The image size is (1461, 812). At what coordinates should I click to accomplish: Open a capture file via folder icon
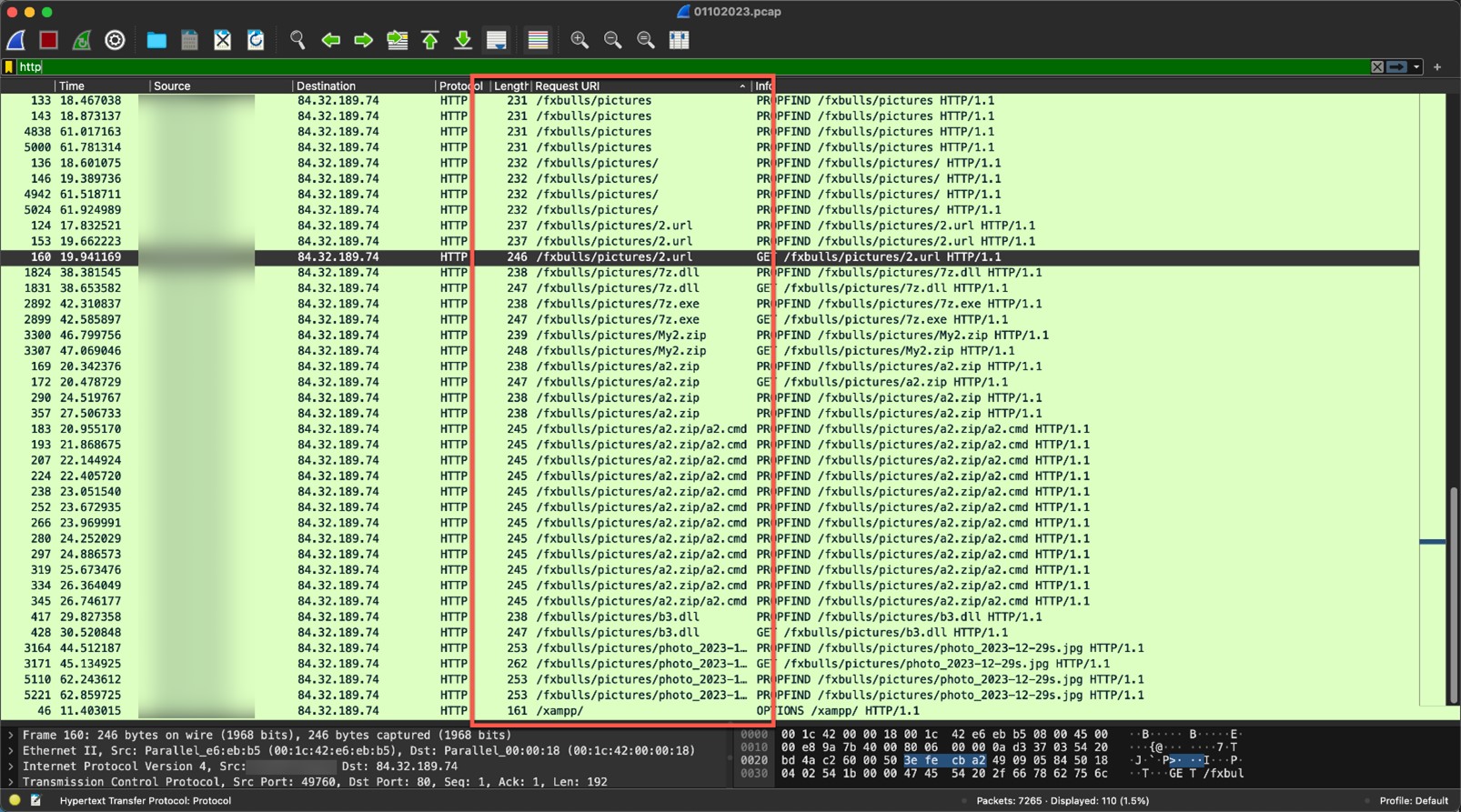[x=156, y=40]
